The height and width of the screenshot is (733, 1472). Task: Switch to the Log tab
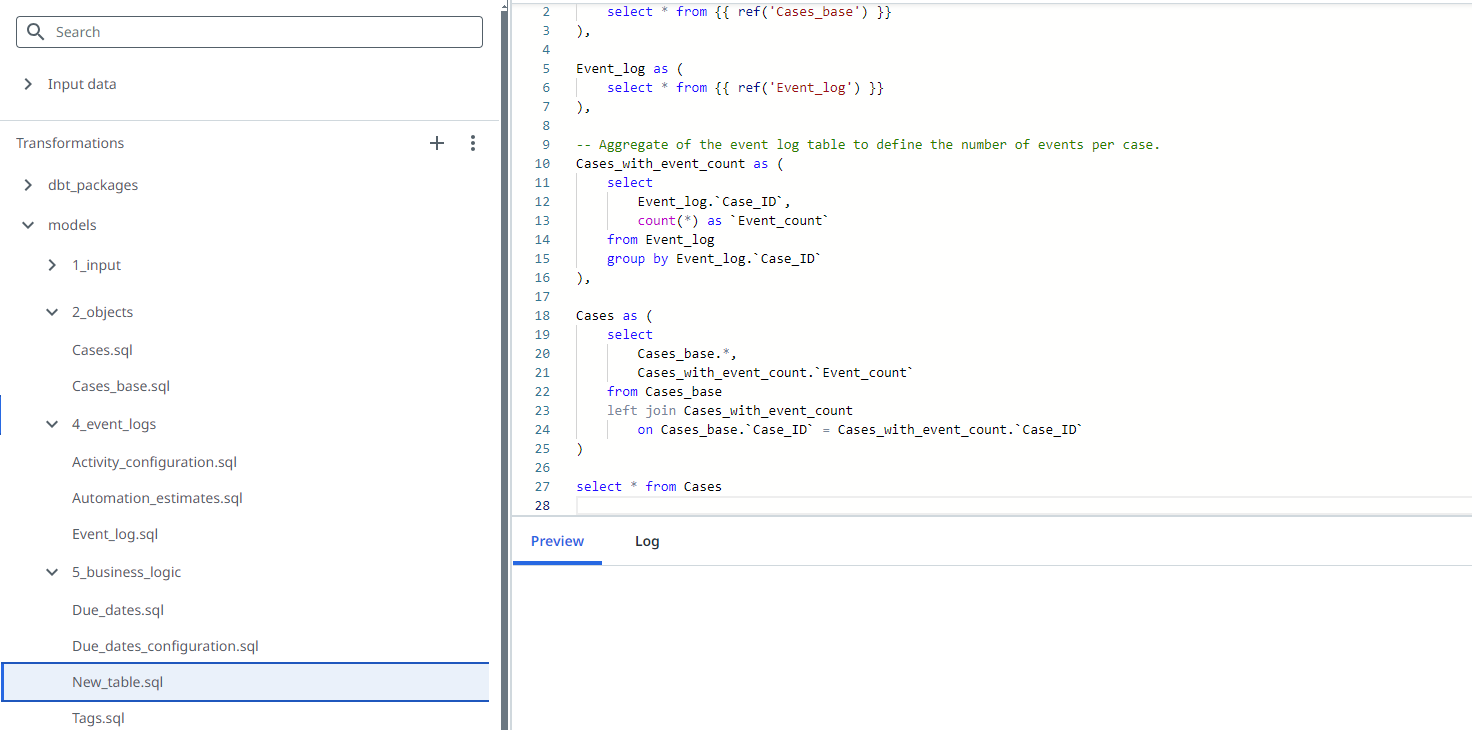click(x=647, y=541)
